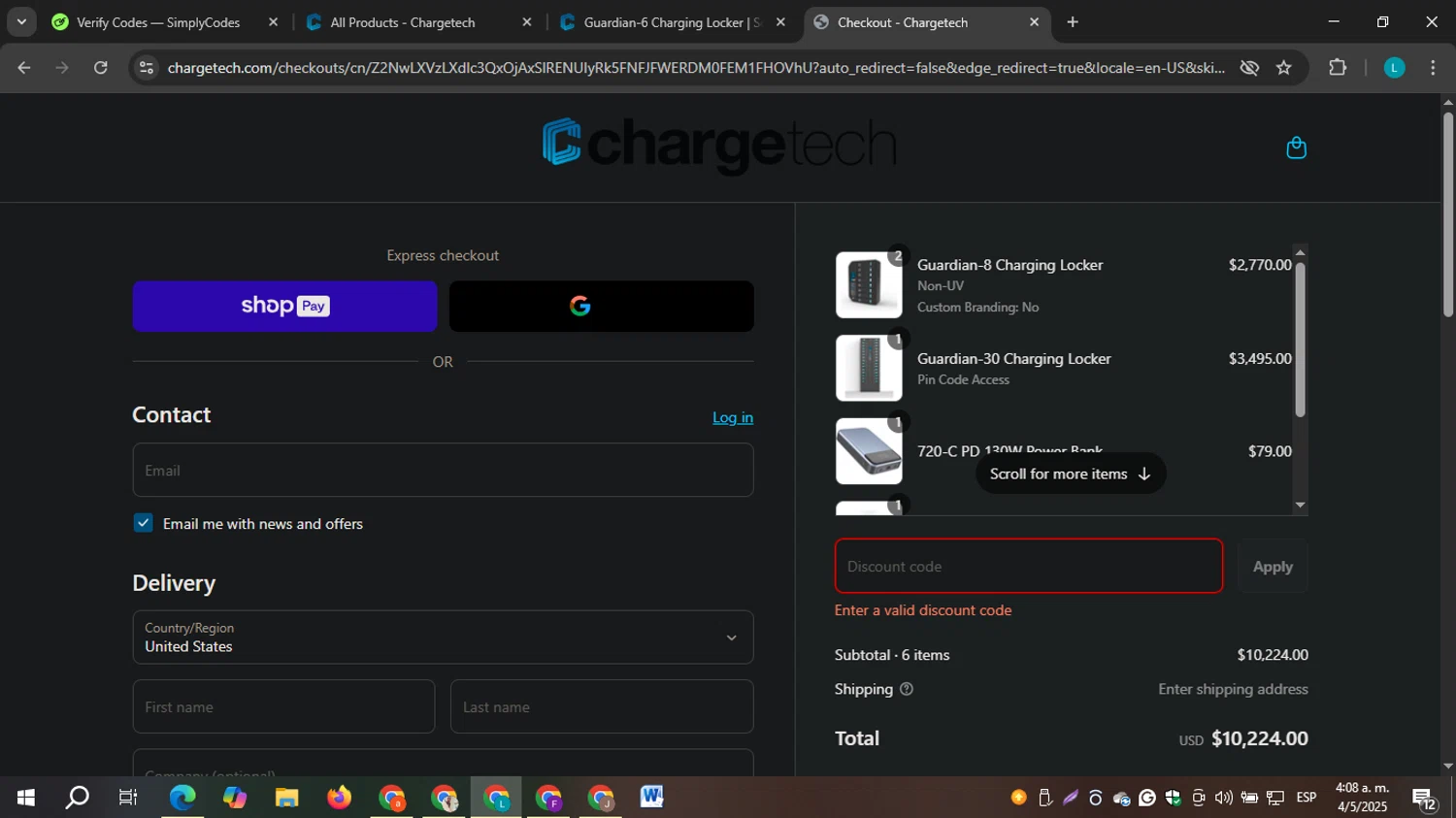1456x818 pixels.
Task: Open the tab search dropdown arrow
Action: (21, 21)
